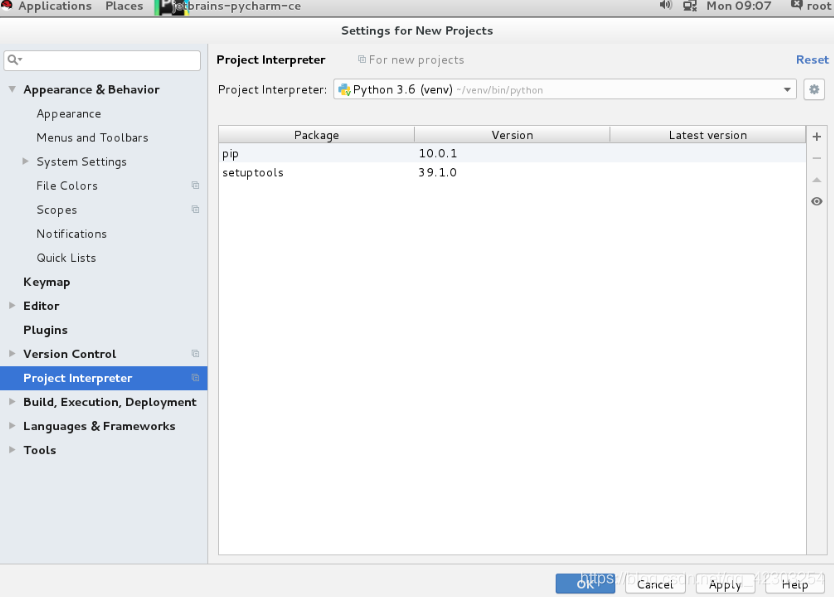
Task: Open interpreter settings gear menu
Action: [x=814, y=89]
